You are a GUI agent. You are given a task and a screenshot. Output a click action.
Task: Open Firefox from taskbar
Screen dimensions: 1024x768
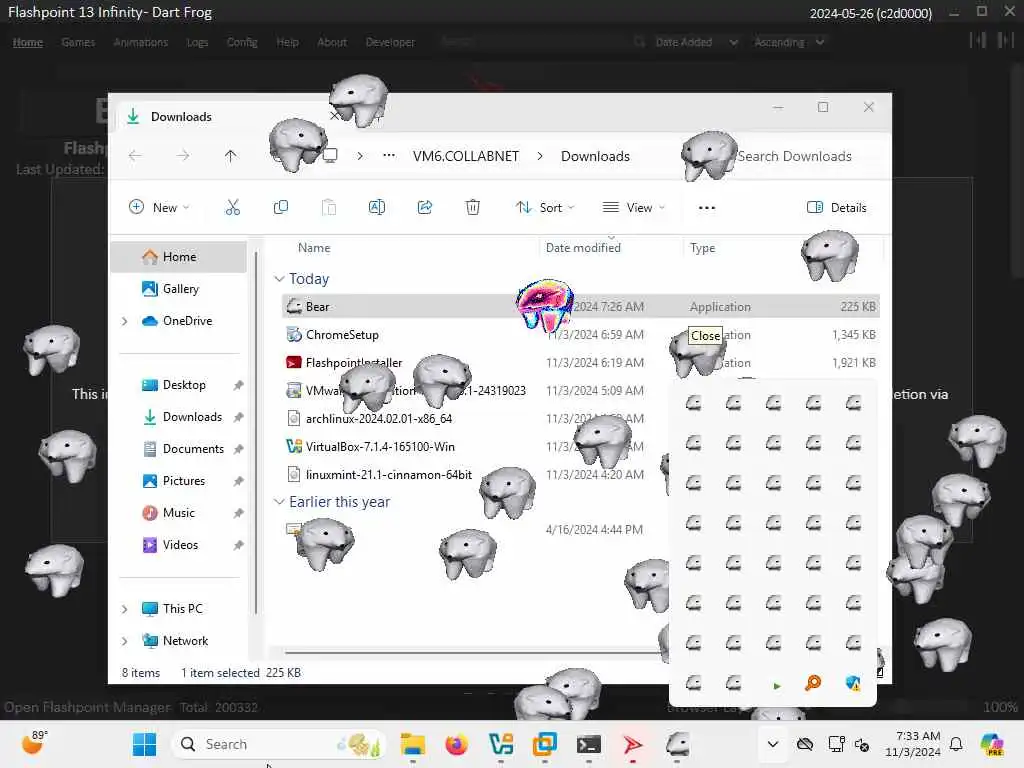coord(456,744)
